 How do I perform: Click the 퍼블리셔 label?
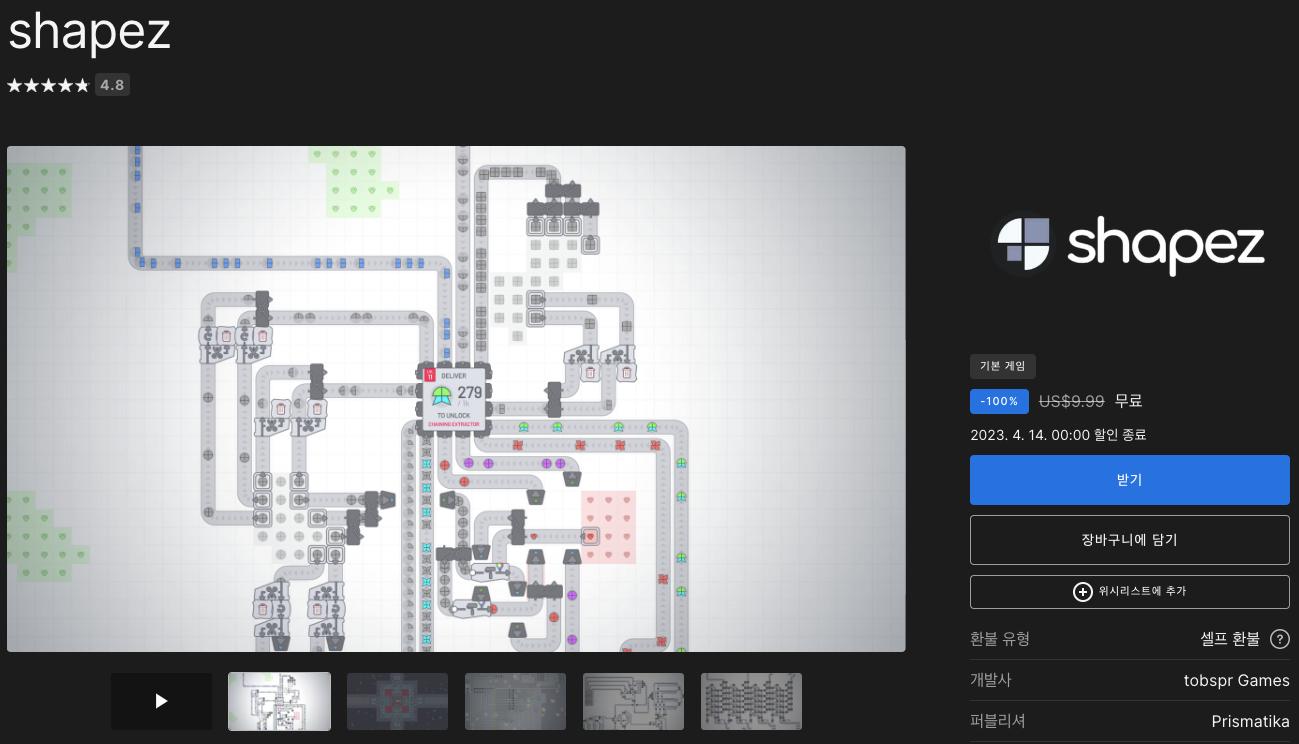pyautogui.click(x=998, y=721)
